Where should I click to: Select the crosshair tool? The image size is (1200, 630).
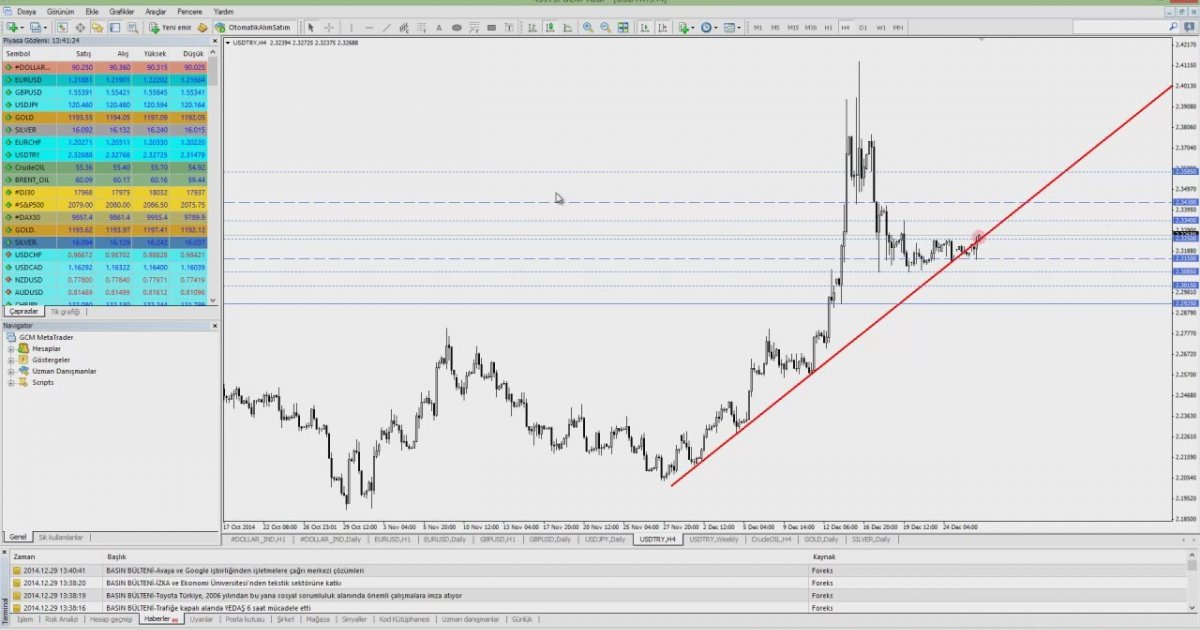click(x=329, y=27)
